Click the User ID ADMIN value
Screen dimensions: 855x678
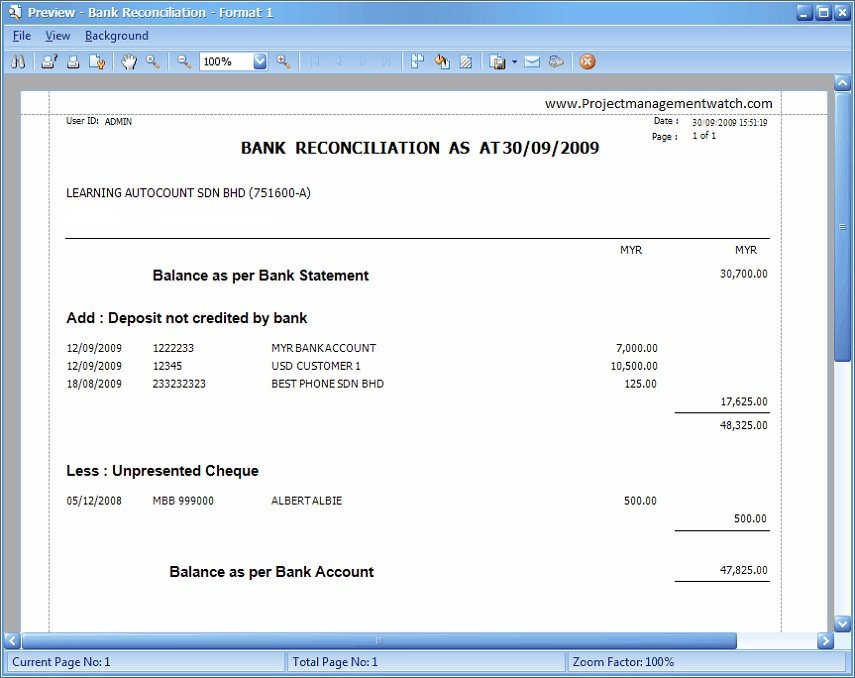(118, 122)
